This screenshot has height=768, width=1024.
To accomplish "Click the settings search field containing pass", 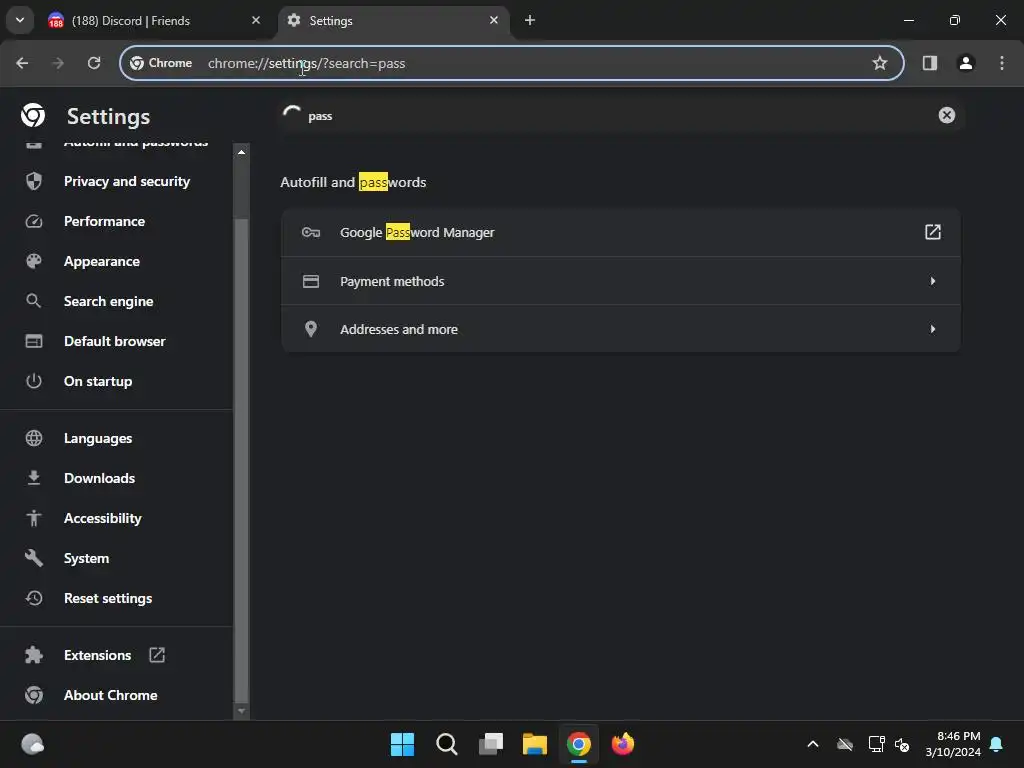I will coord(620,116).
